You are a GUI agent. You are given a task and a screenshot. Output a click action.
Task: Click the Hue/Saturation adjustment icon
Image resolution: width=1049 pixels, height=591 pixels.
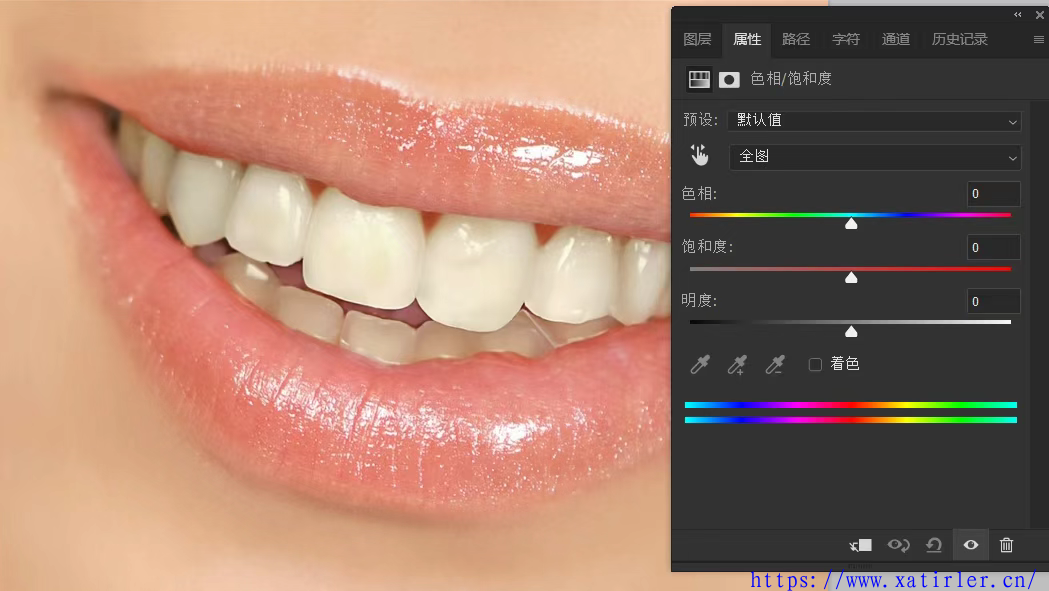[x=699, y=79]
